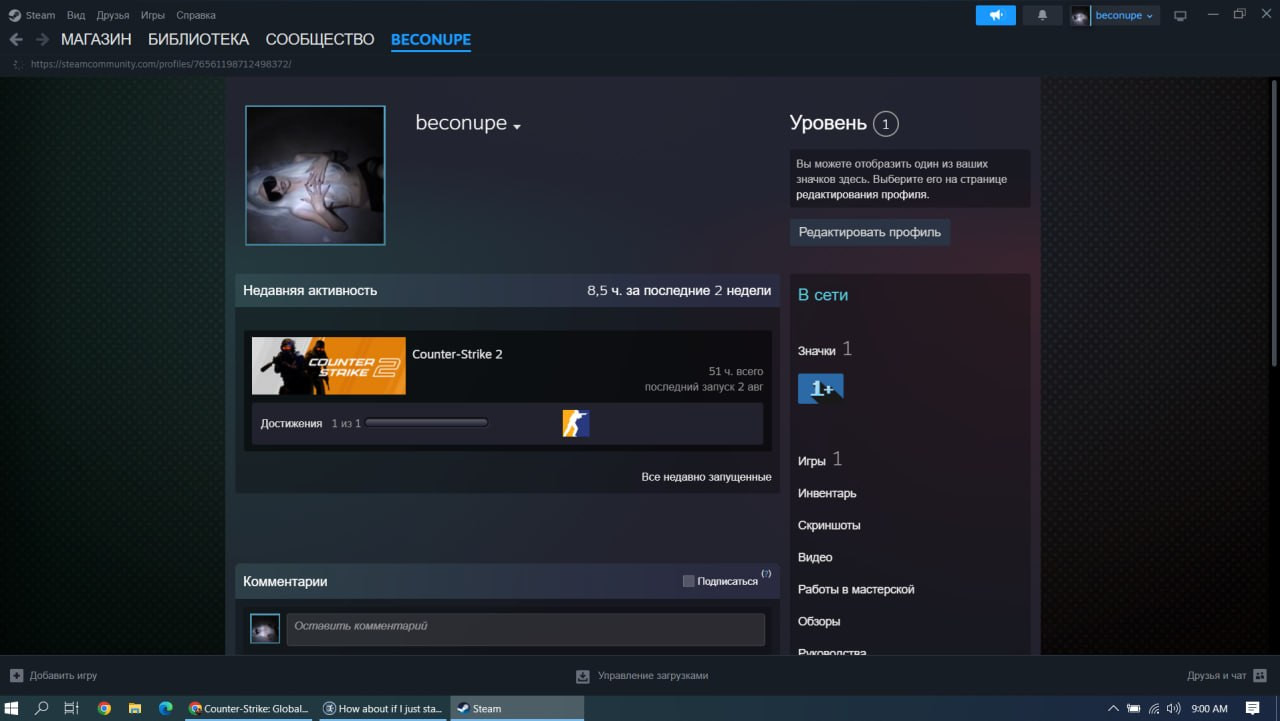The image size is (1280, 721).
Task: Click the plus icon next to Добавить игру
Action: click(16, 675)
